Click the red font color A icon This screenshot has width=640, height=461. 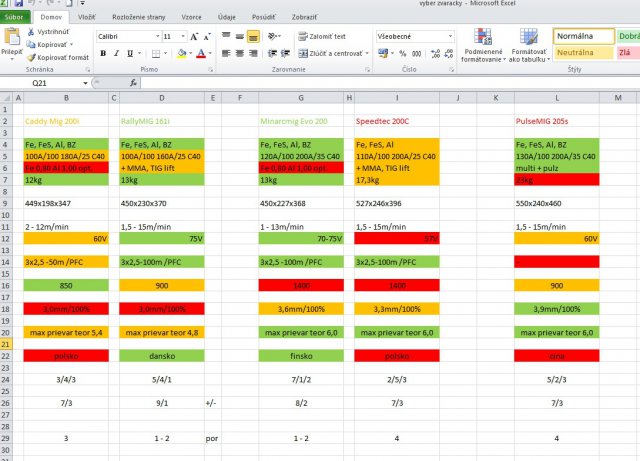pyautogui.click(x=201, y=53)
